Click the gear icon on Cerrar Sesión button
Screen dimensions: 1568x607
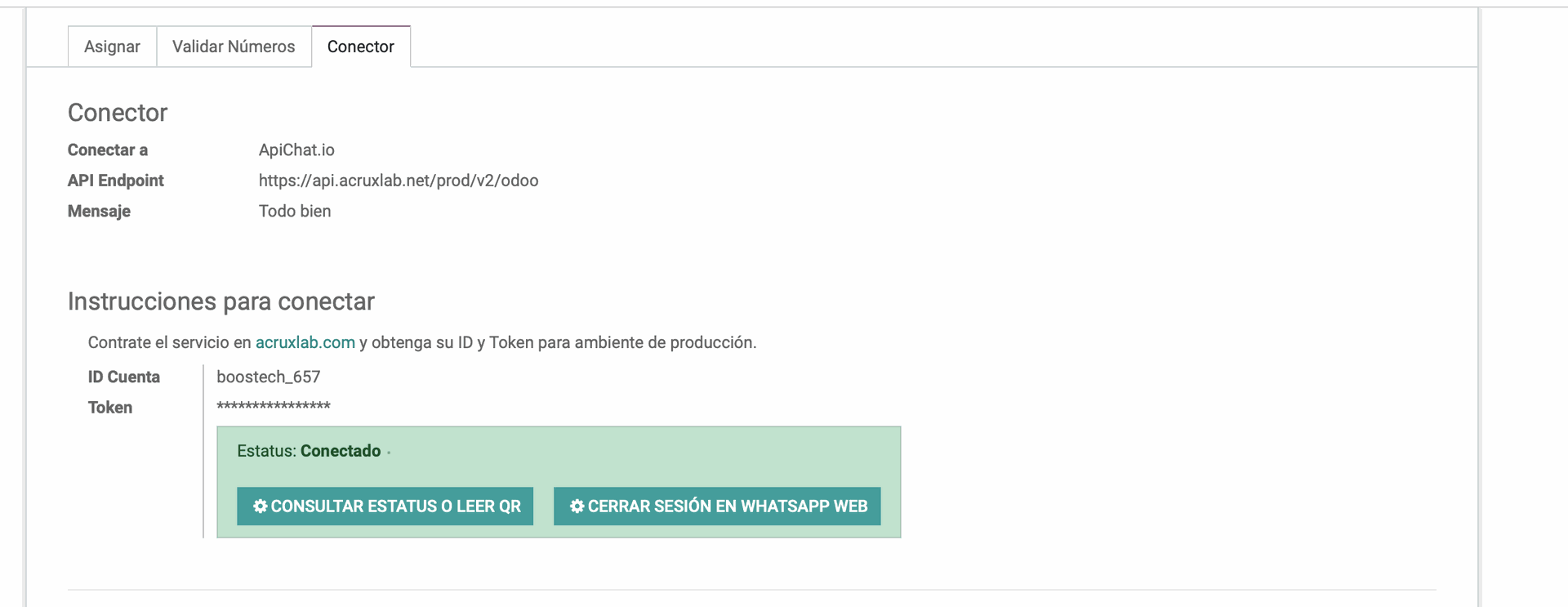click(x=577, y=507)
